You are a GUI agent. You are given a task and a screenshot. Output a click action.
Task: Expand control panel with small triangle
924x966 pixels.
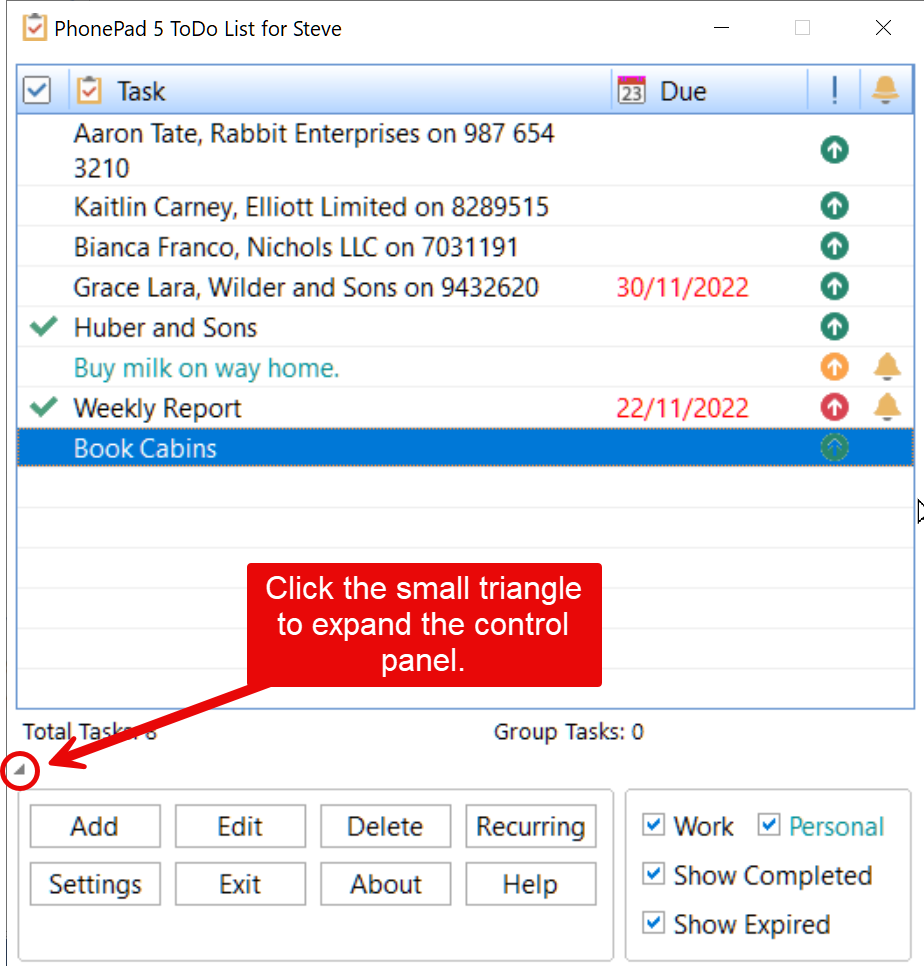(20, 769)
